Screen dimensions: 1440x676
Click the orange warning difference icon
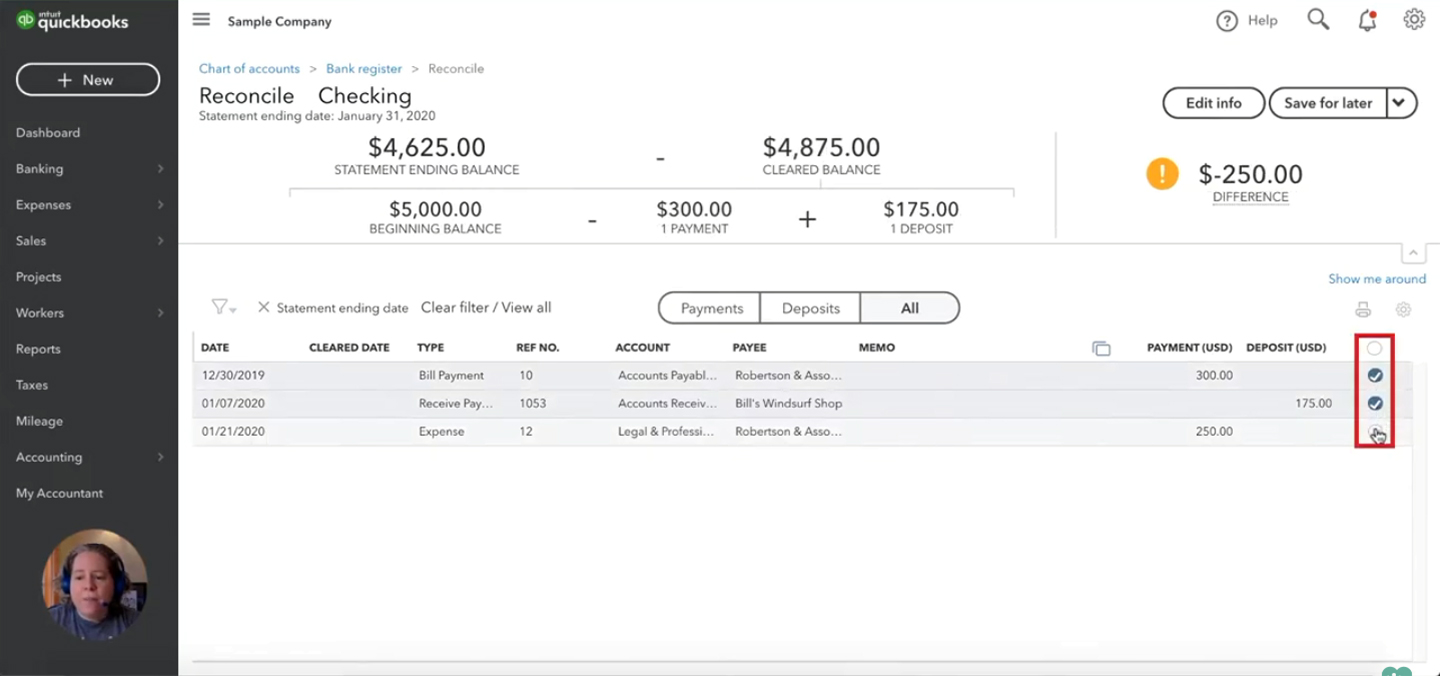pyautogui.click(x=1162, y=174)
